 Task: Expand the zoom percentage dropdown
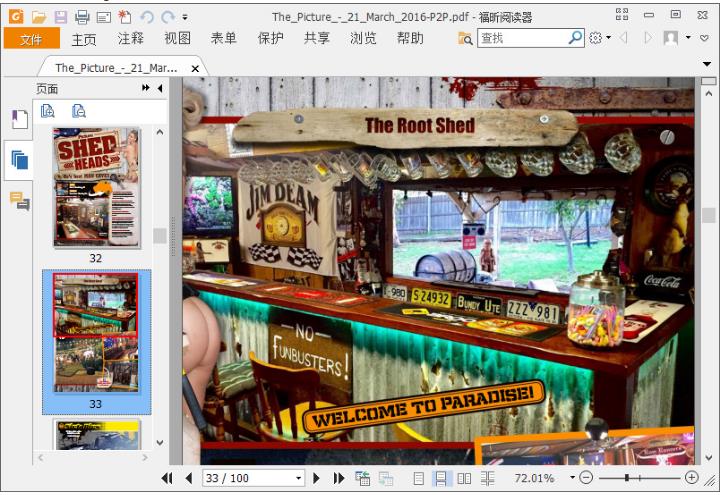[x=572, y=479]
